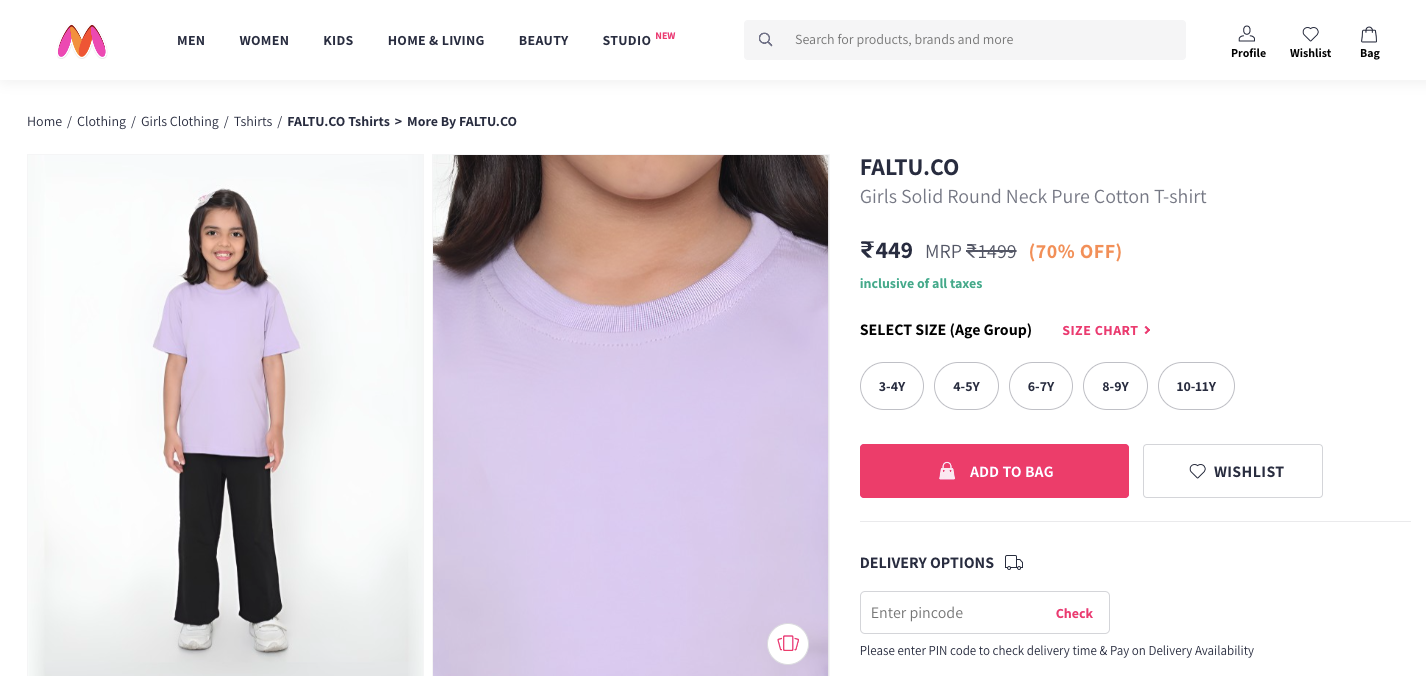Click the Wishlist button beside Add to Bag
The width and height of the screenshot is (1426, 676).
pos(1232,471)
